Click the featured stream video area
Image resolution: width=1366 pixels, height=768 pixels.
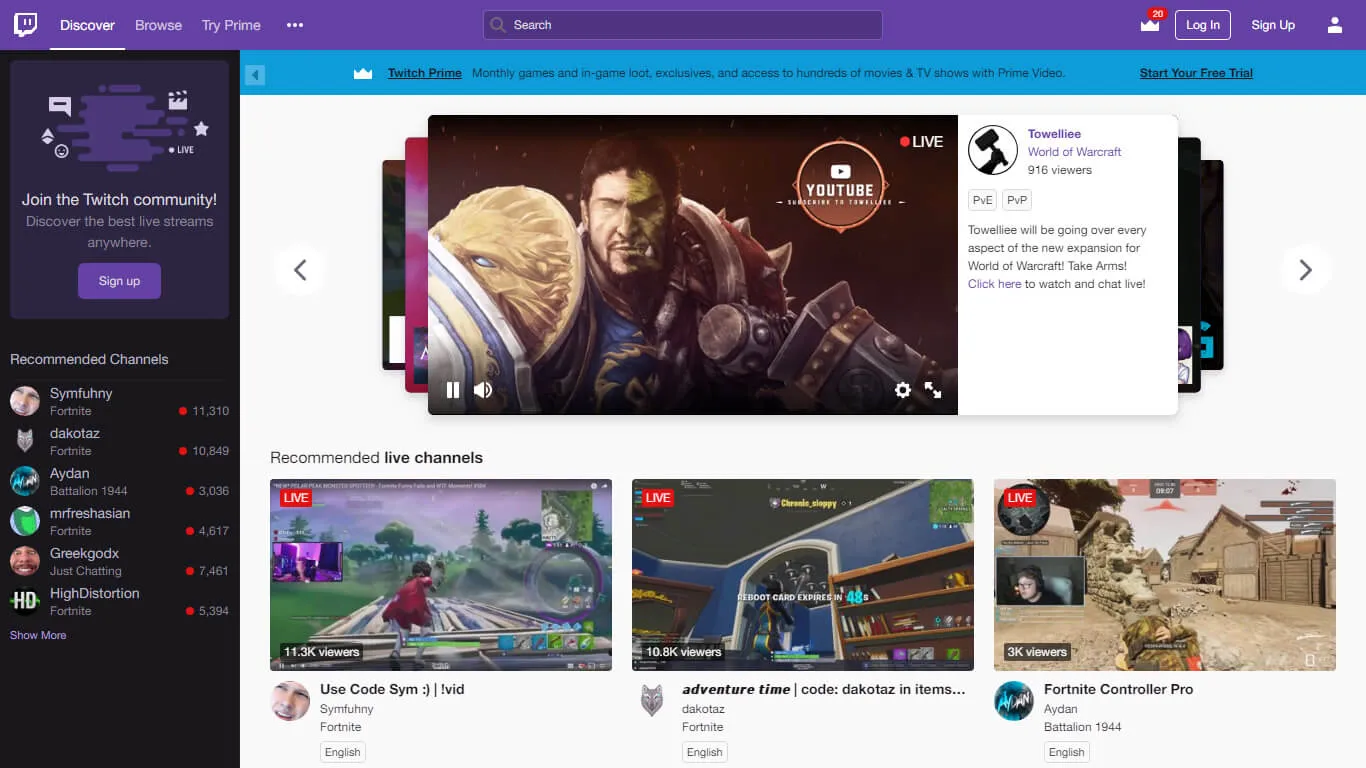693,265
